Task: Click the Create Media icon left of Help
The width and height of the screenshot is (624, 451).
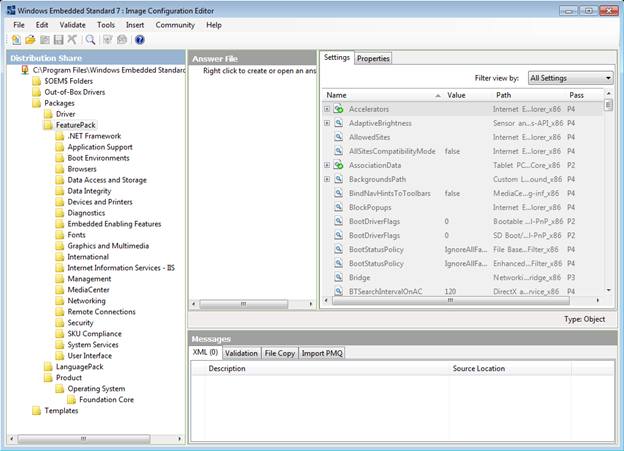Action: point(122,40)
